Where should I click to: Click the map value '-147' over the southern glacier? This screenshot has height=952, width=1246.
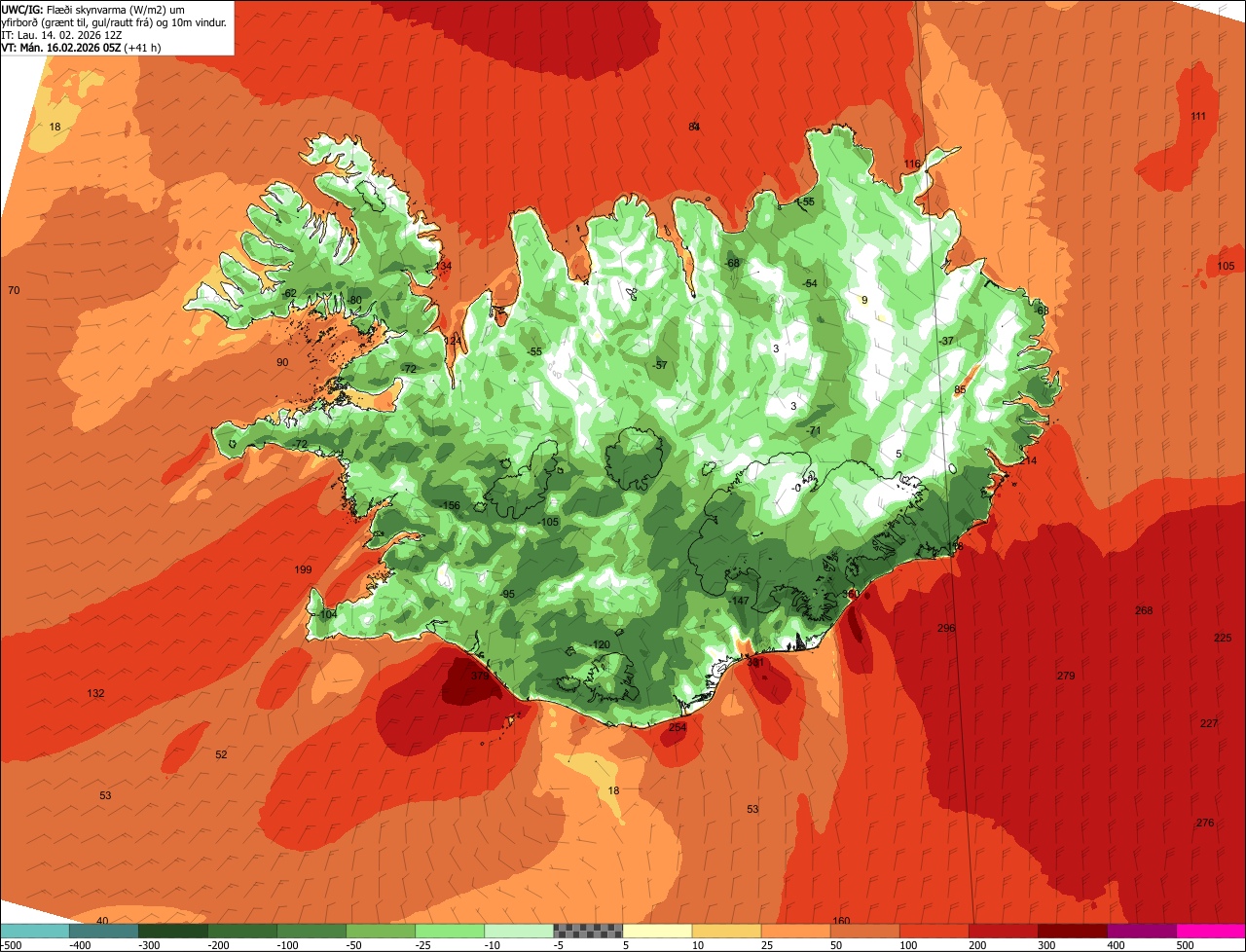(740, 601)
